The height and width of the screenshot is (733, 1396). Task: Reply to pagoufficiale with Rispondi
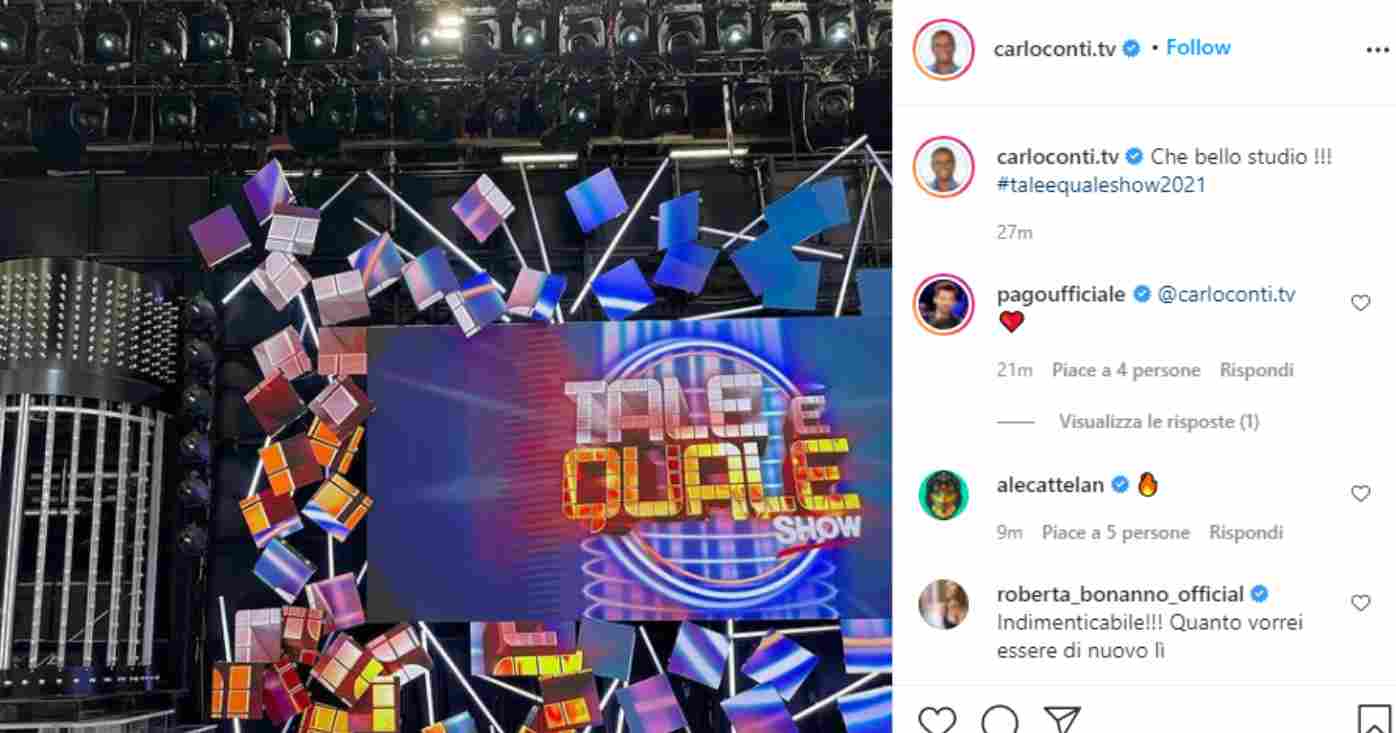pos(1257,370)
